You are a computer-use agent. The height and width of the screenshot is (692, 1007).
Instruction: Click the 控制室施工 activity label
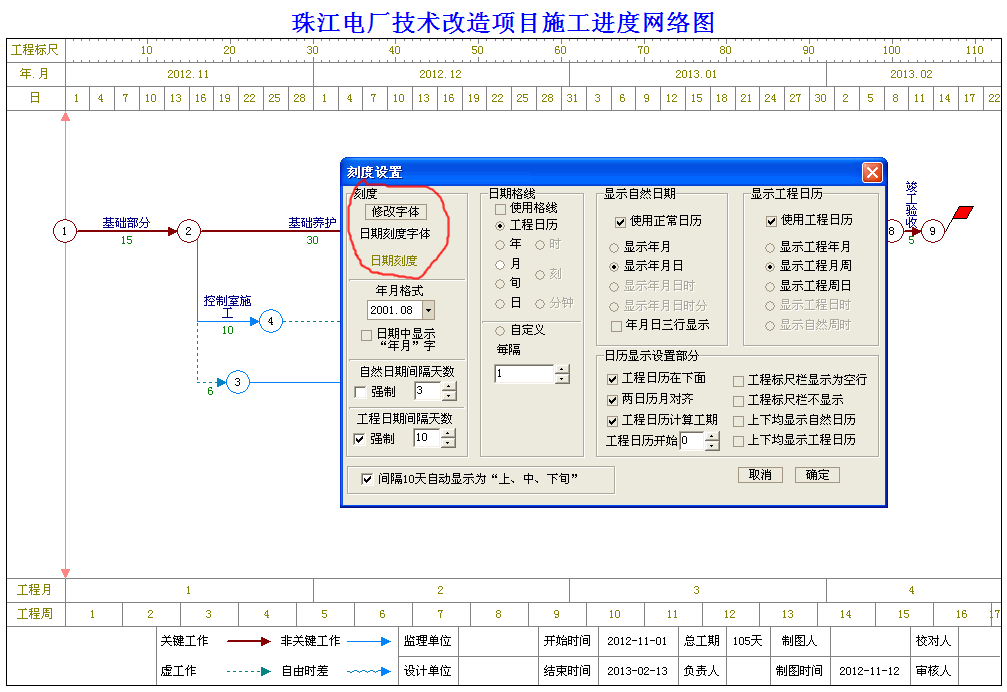[227, 307]
